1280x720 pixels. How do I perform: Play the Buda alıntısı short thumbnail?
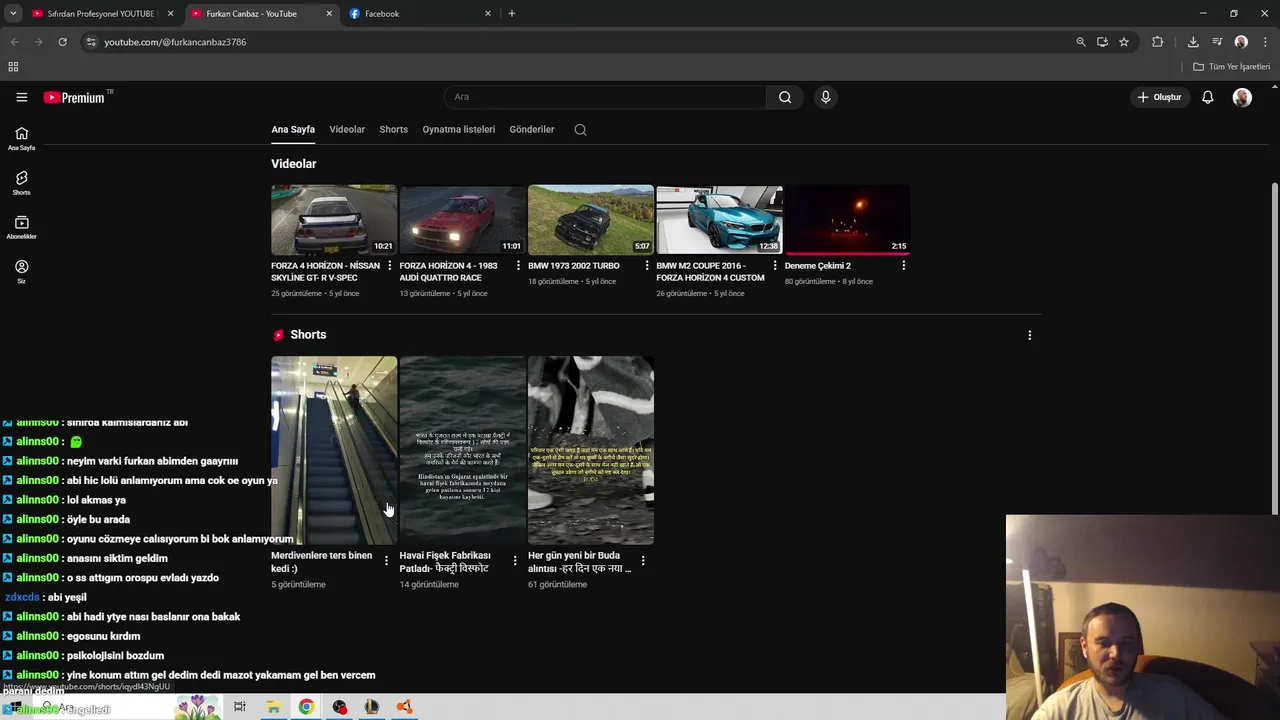tap(591, 450)
